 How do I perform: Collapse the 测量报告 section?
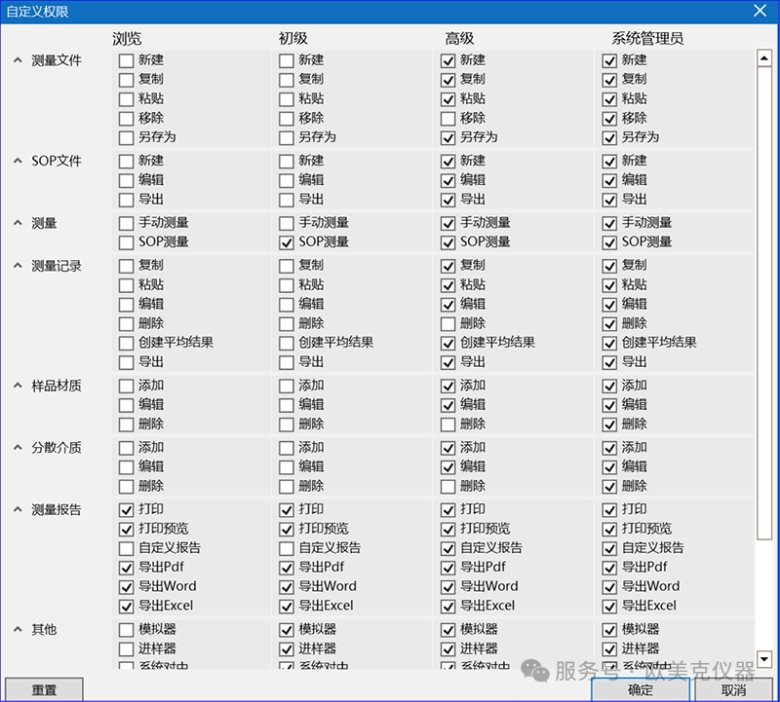tap(17, 510)
